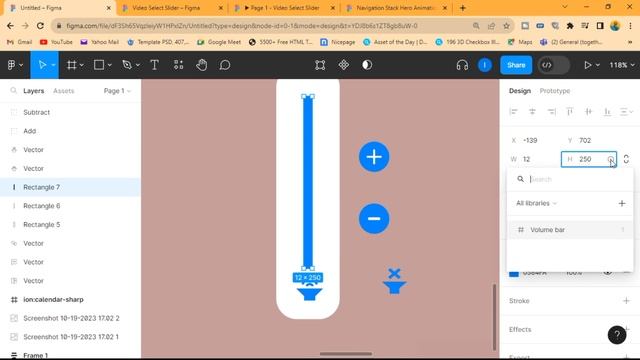Toggle constrain proportions icon

(626, 159)
